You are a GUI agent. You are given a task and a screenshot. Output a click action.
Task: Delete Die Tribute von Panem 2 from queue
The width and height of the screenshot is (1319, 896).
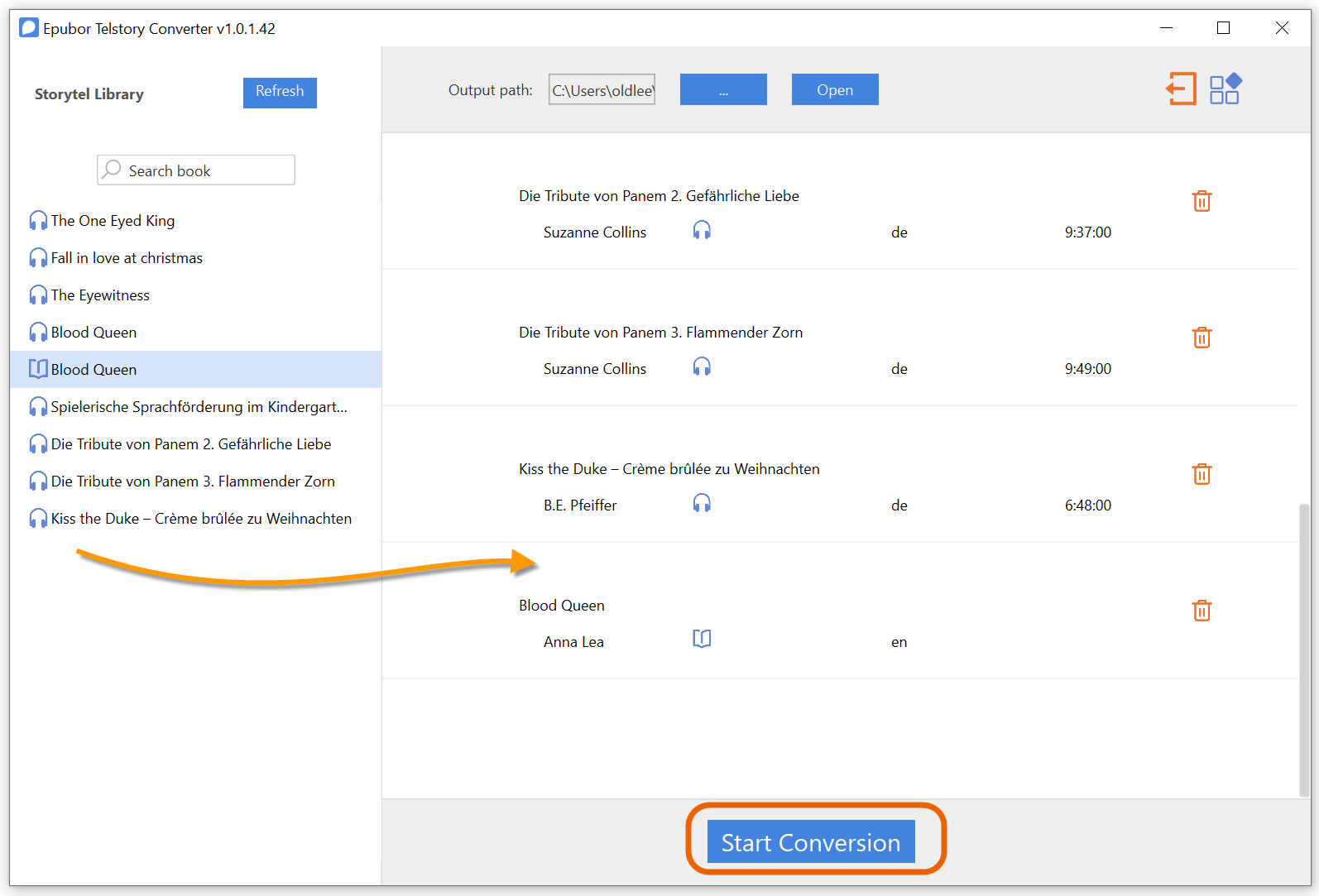point(1201,201)
